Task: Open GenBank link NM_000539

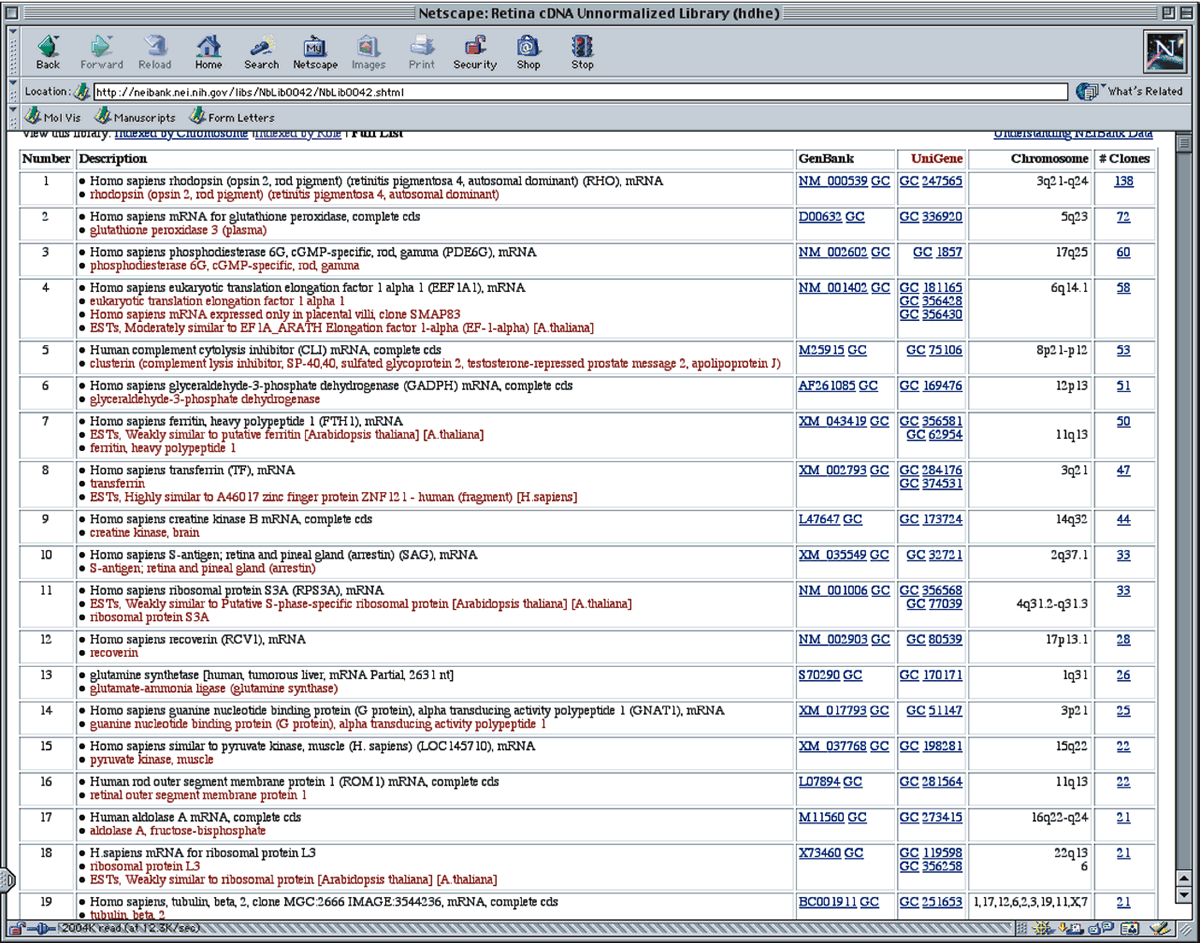Action: [832, 181]
